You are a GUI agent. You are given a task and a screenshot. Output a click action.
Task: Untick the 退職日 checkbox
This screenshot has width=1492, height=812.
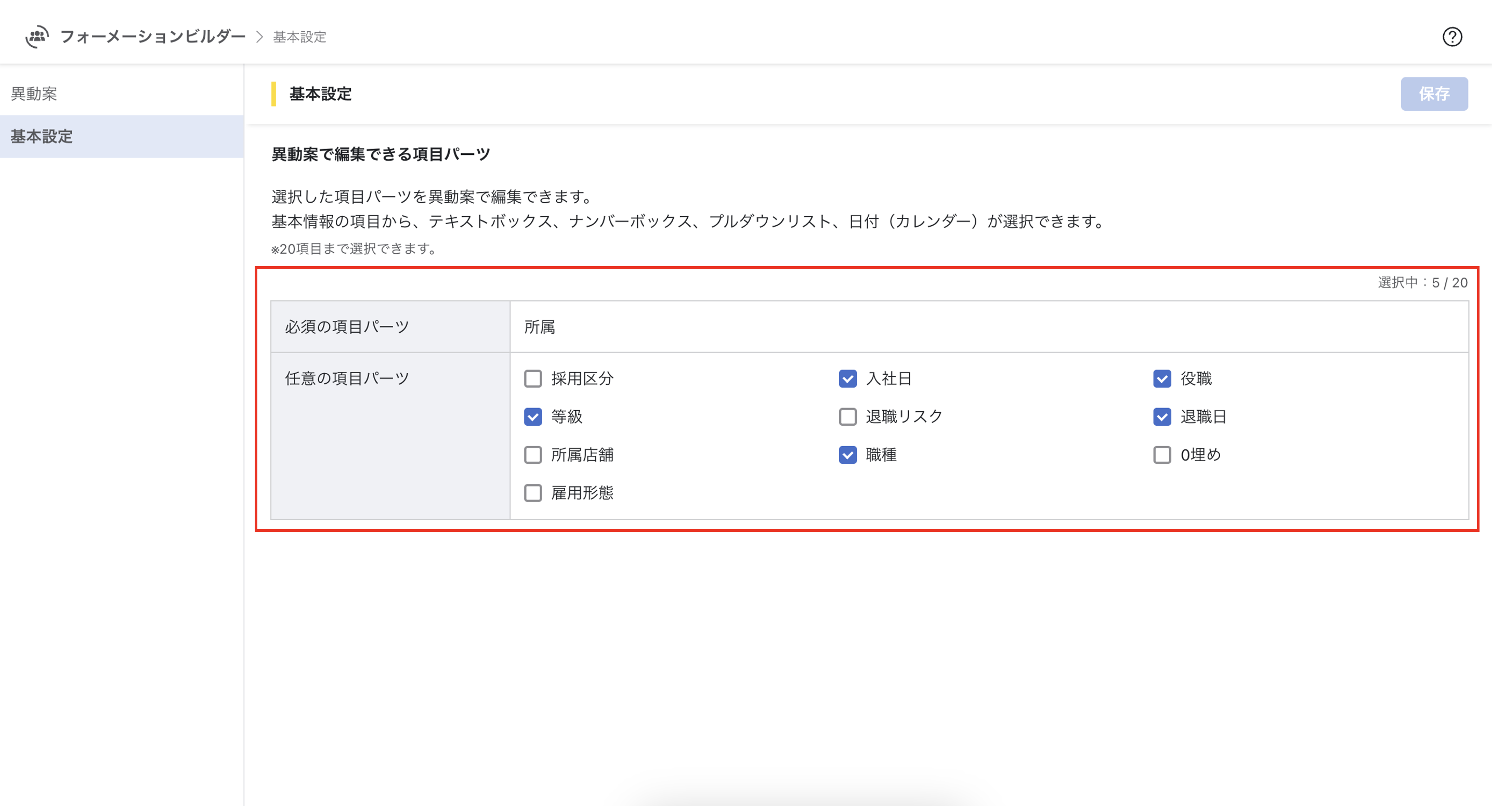(x=1161, y=417)
